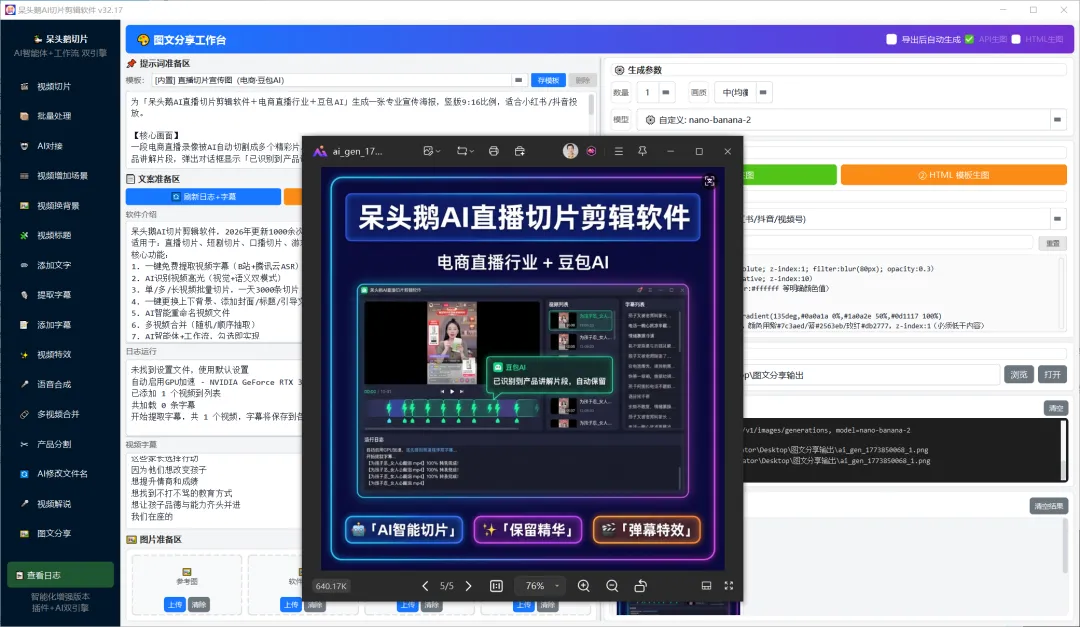This screenshot has height=627, width=1080.
Task: Open 视频换背景 sidebar entry
Action: coord(58,205)
